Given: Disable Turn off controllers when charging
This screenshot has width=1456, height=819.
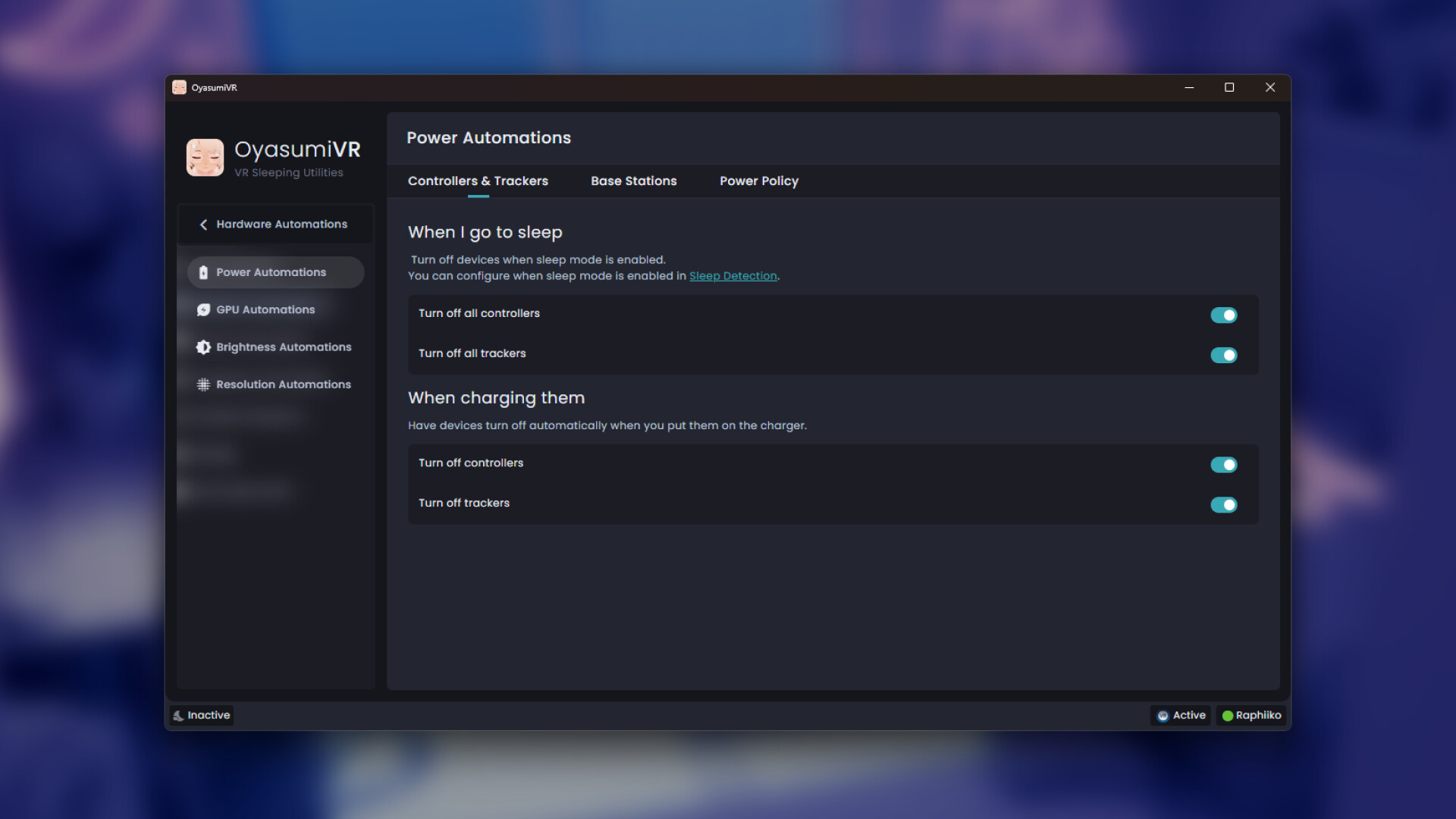Looking at the screenshot, I should (x=1224, y=464).
